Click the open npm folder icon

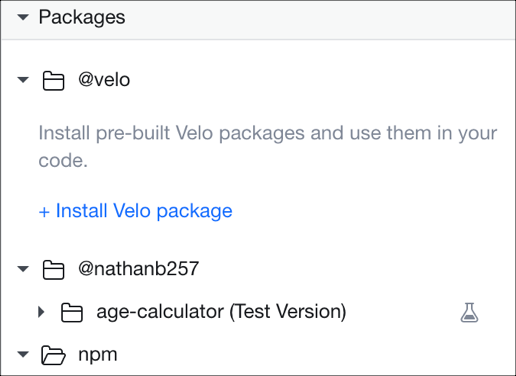[53, 355]
